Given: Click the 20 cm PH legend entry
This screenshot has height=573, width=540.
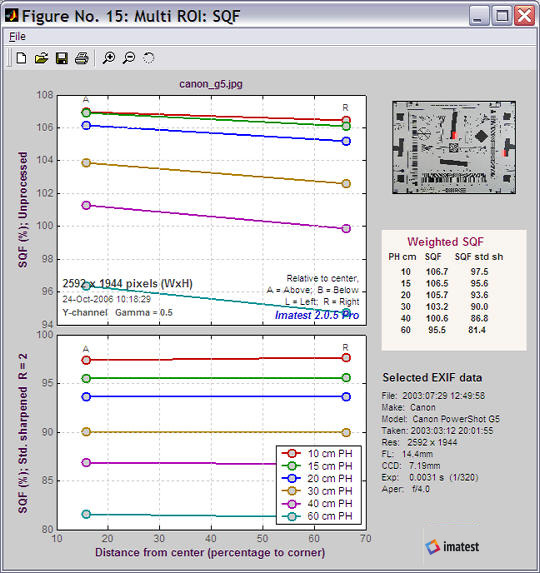Looking at the screenshot, I should tap(317, 478).
